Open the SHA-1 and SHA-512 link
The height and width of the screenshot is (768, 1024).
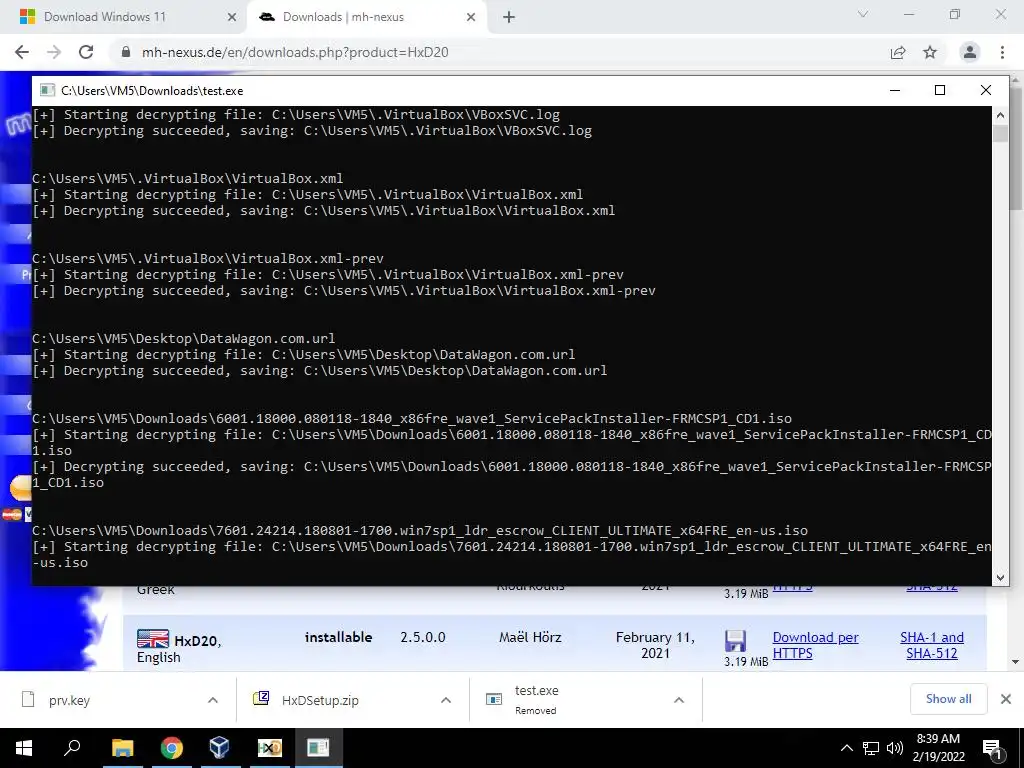932,645
